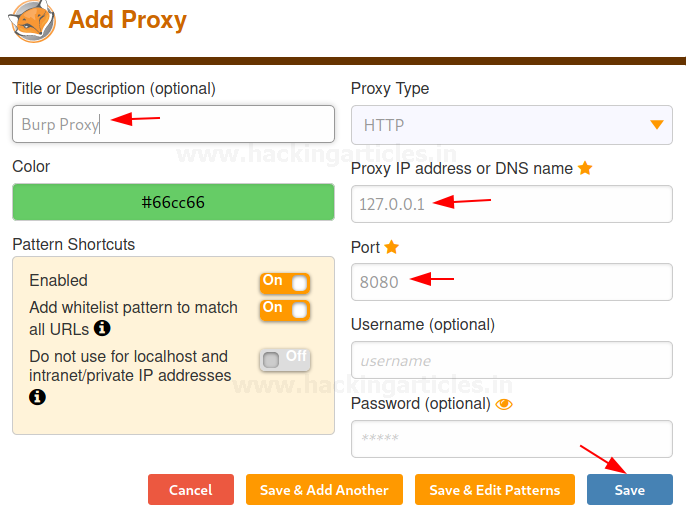Open the green #66cc66 color picker

coord(173,202)
